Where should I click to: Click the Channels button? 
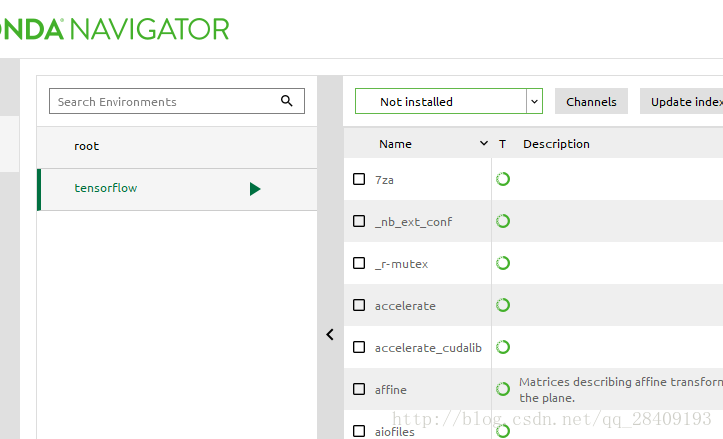[591, 101]
